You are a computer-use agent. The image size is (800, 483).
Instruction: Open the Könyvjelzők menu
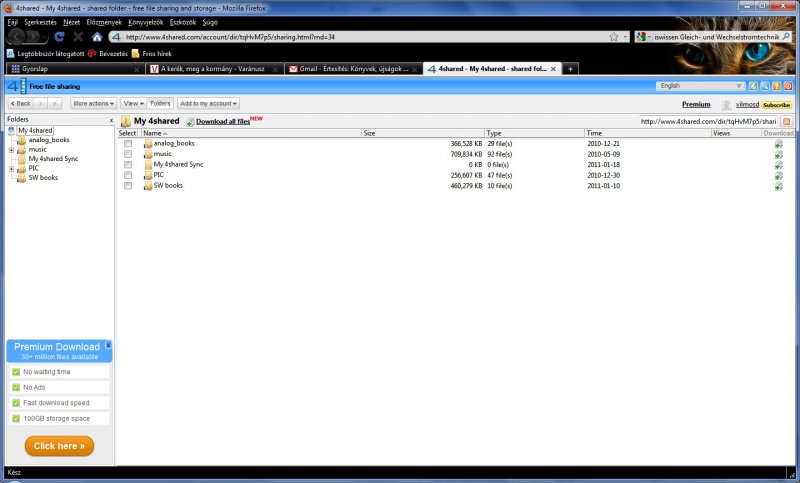point(145,22)
